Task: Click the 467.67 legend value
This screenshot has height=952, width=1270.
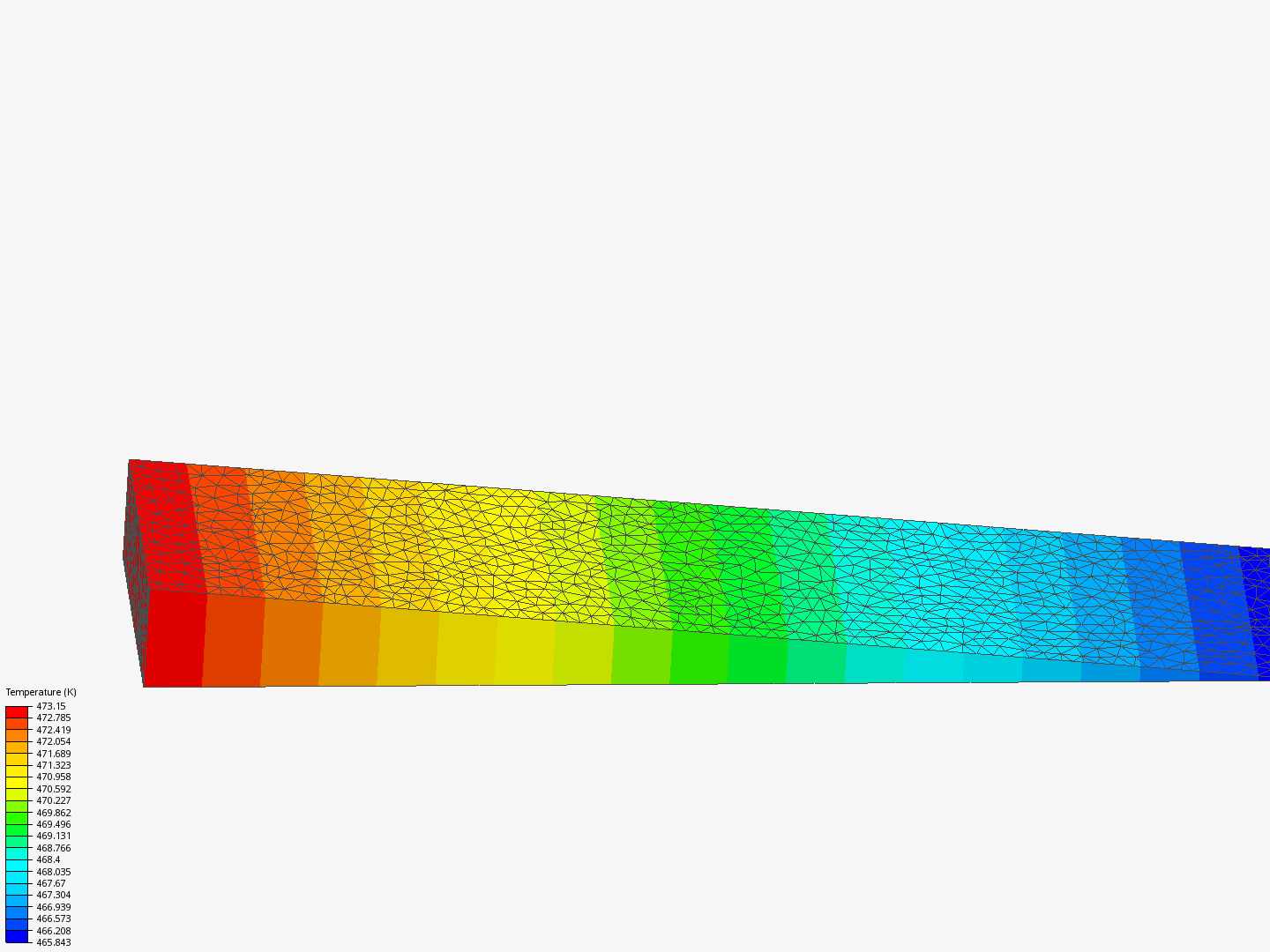Action: 50,883
